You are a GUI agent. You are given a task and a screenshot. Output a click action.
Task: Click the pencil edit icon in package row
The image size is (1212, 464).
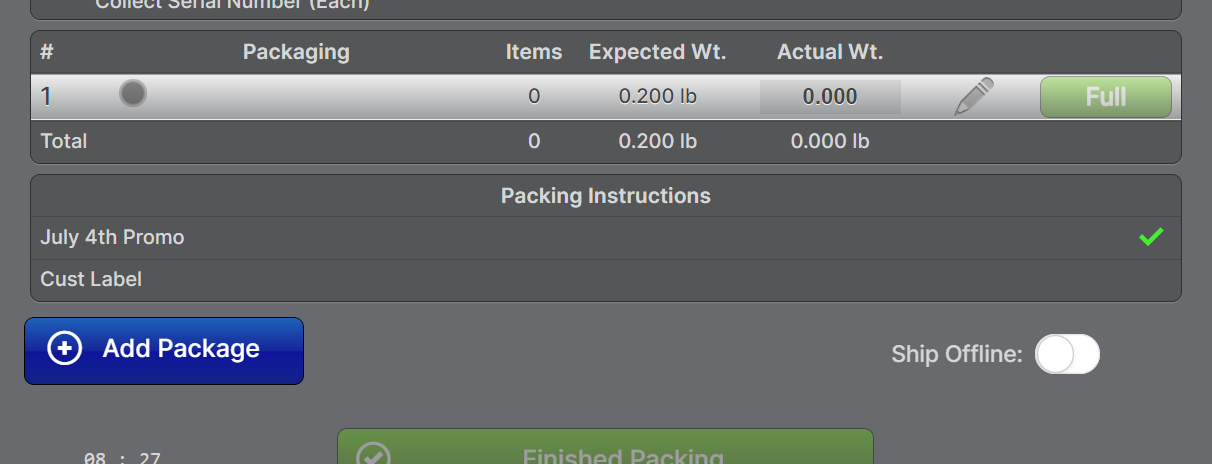[974, 97]
